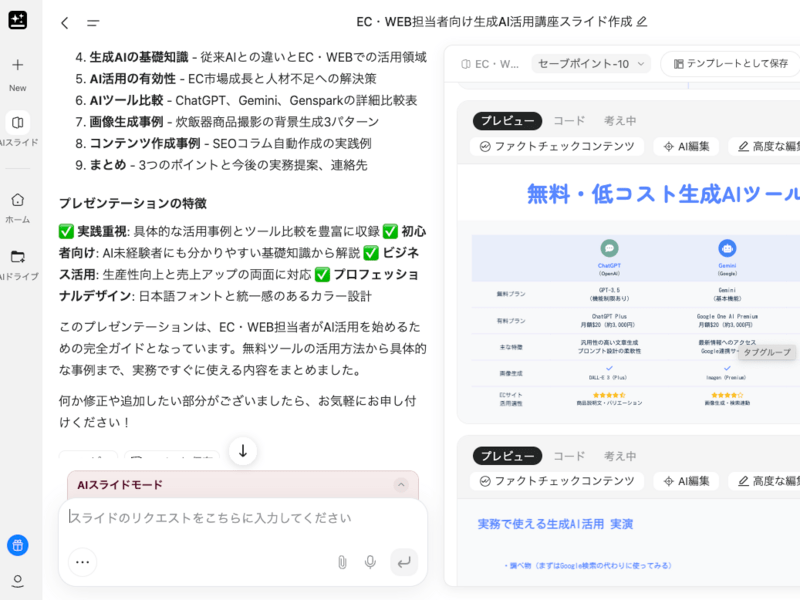800x600 pixels.
Task: Go to ホーム in the sidebar
Action: click(x=18, y=206)
